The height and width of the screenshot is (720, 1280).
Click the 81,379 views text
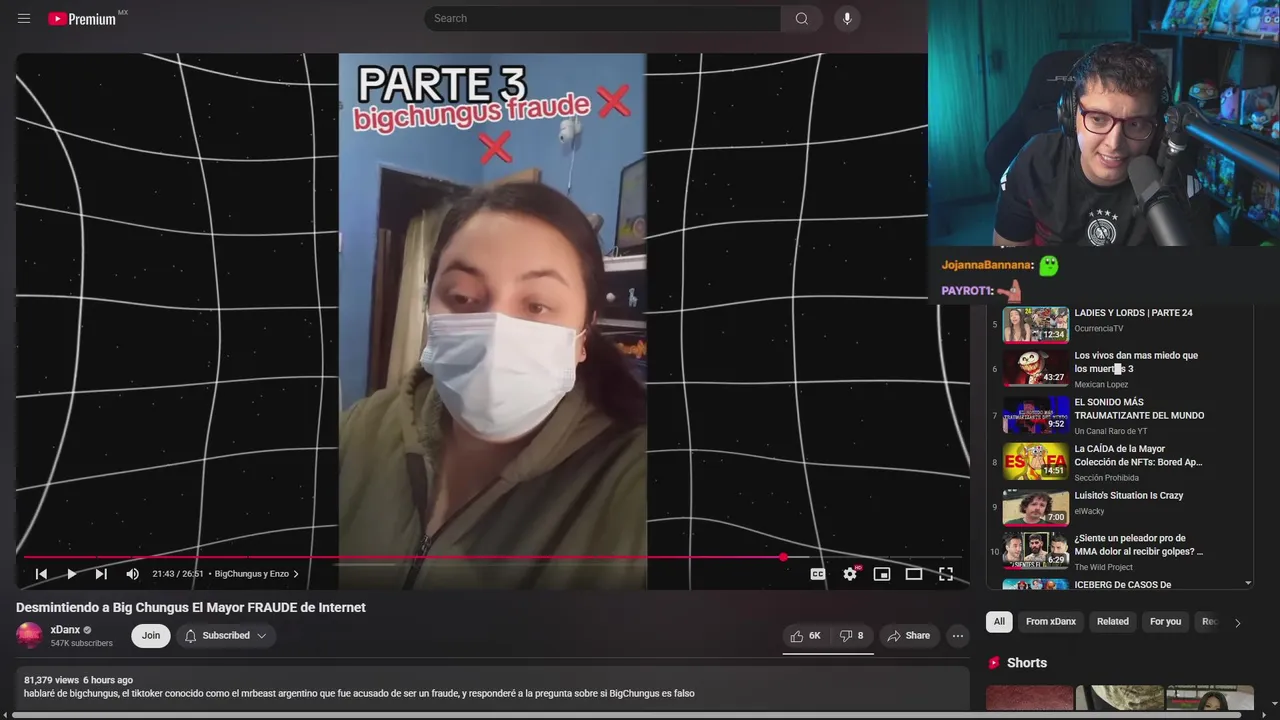[x=51, y=680]
